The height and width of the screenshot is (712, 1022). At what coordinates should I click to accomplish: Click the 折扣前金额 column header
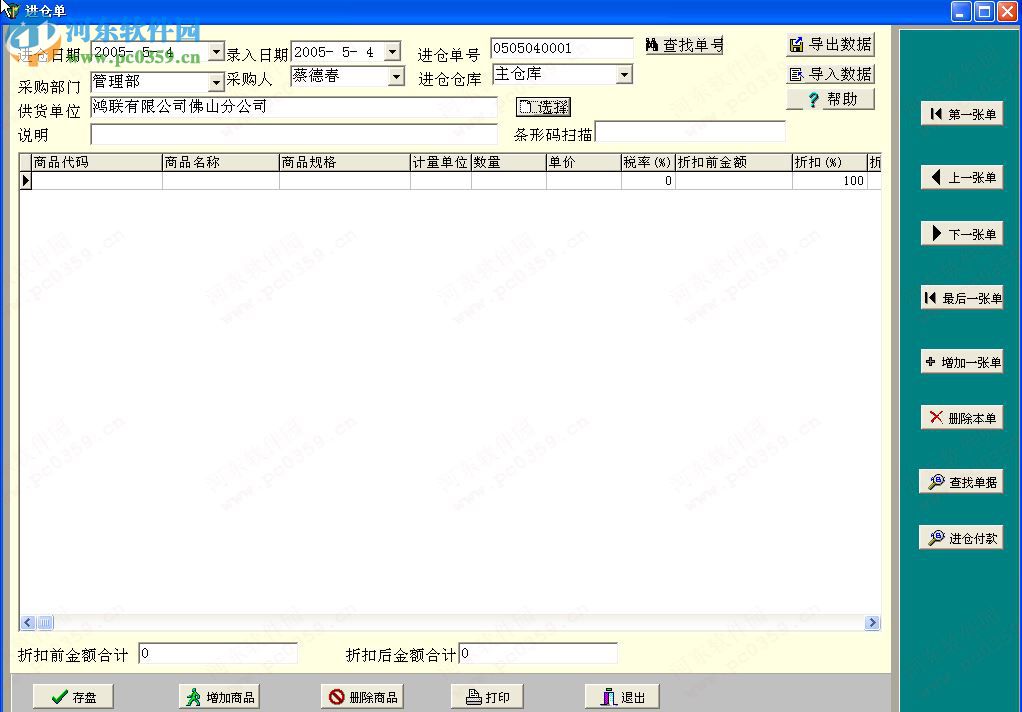pyautogui.click(x=734, y=162)
